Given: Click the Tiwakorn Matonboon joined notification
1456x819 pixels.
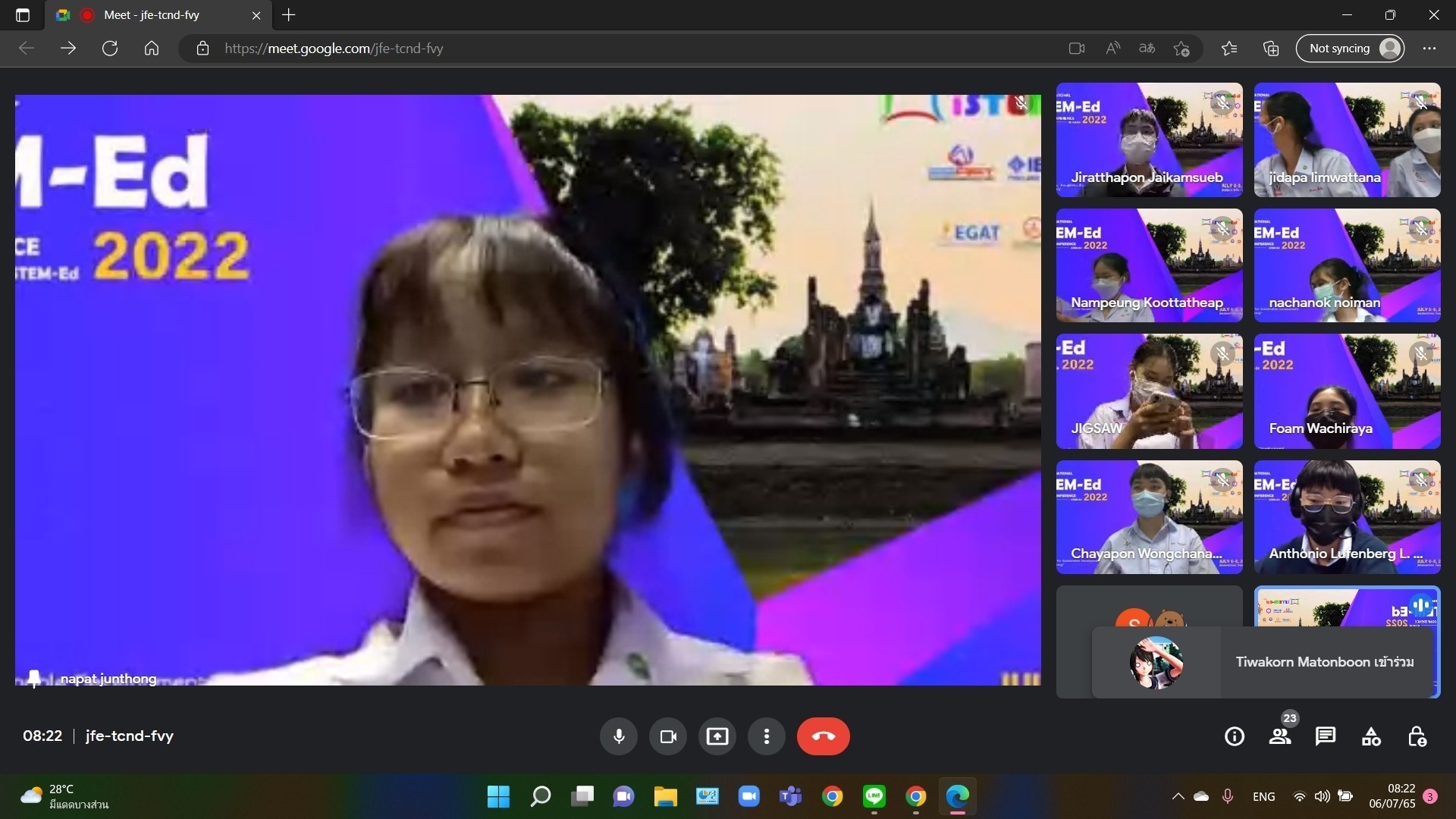Looking at the screenshot, I should (1263, 662).
